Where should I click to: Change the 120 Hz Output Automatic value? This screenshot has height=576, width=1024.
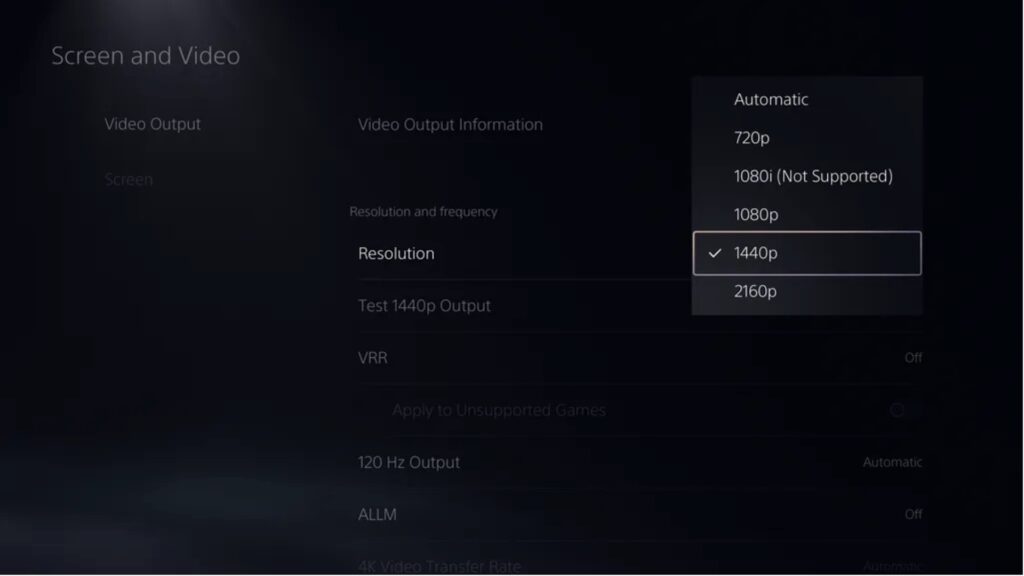[892, 462]
